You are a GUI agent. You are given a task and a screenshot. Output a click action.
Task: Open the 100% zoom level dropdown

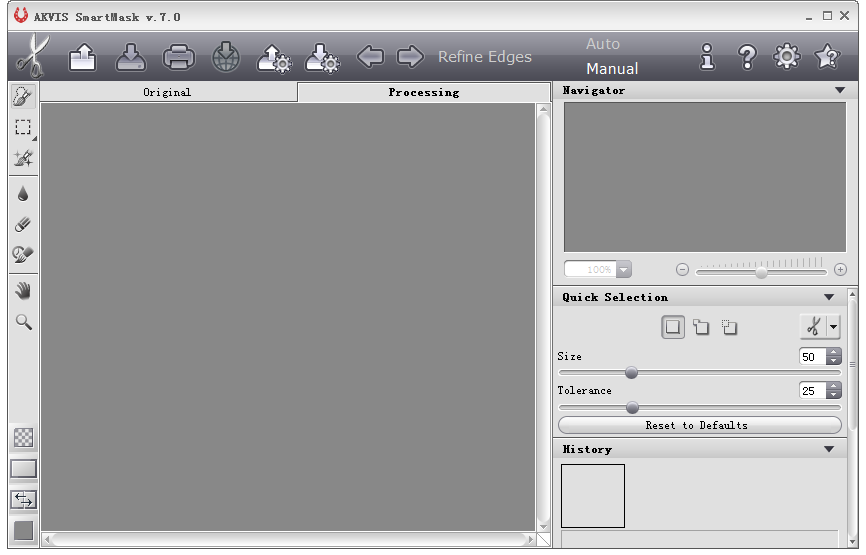point(624,269)
